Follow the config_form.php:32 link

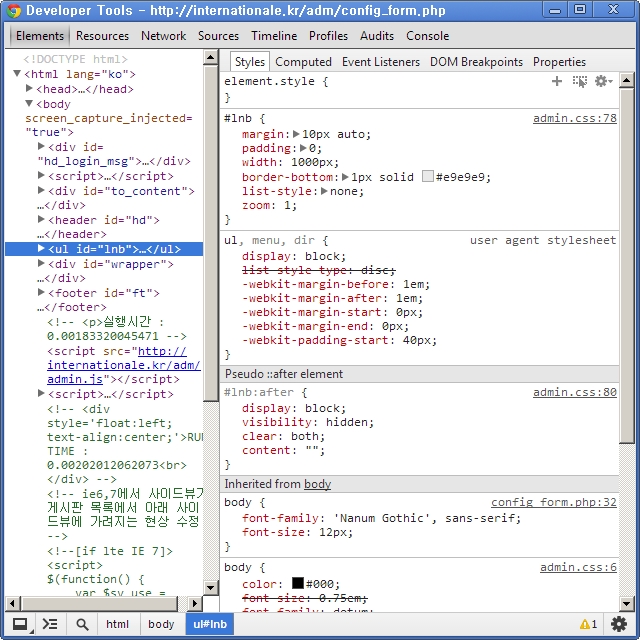553,503
